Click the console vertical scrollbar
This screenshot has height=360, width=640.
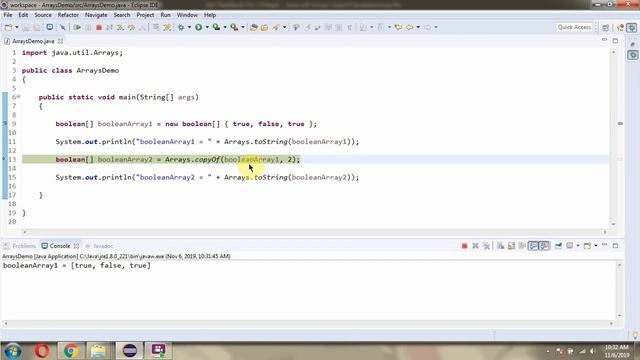tap(619, 290)
